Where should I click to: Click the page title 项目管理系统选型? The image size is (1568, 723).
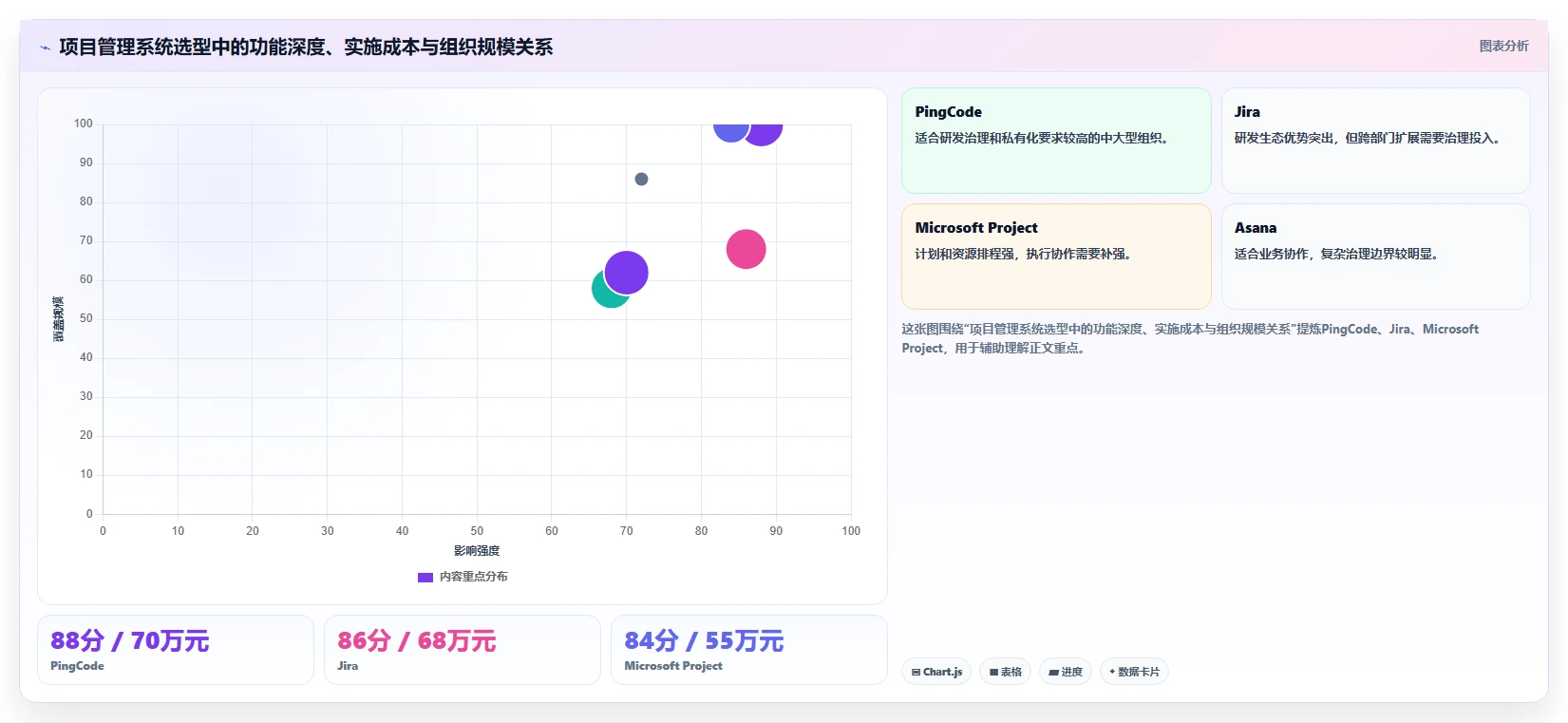[x=306, y=47]
